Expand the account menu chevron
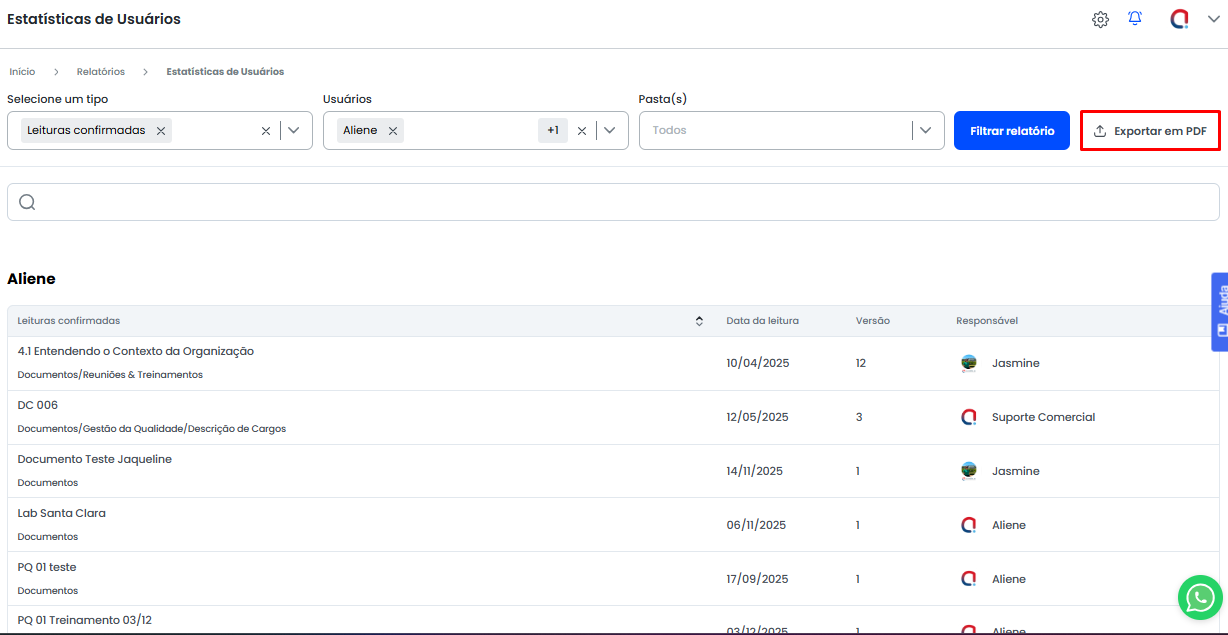 (1213, 20)
